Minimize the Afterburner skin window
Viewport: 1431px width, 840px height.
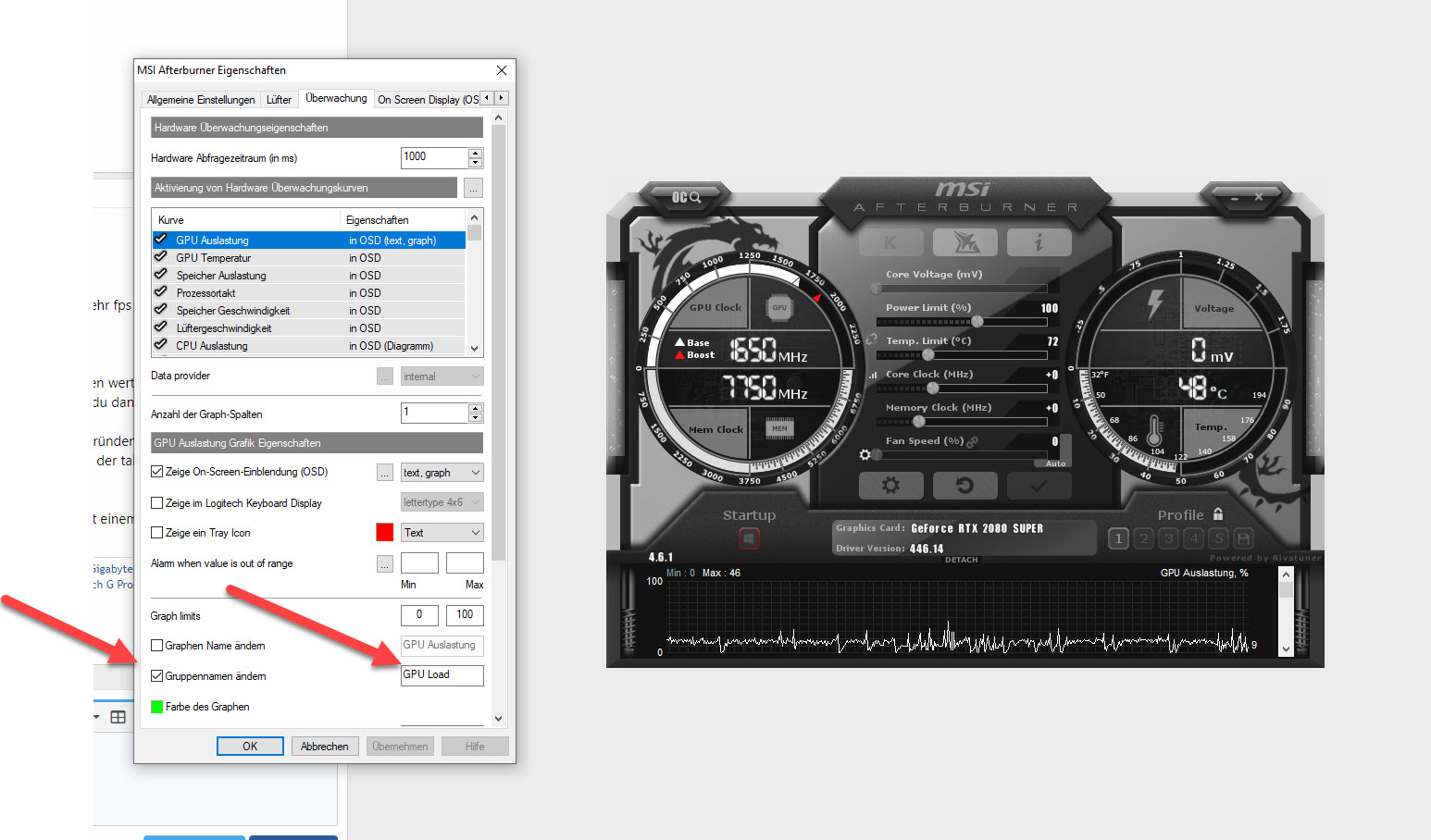coord(1234,197)
